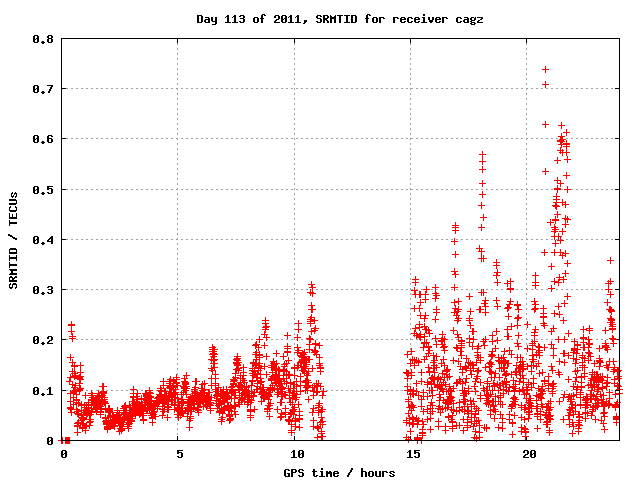Click the highest black data point above 0.7

coord(545,69)
